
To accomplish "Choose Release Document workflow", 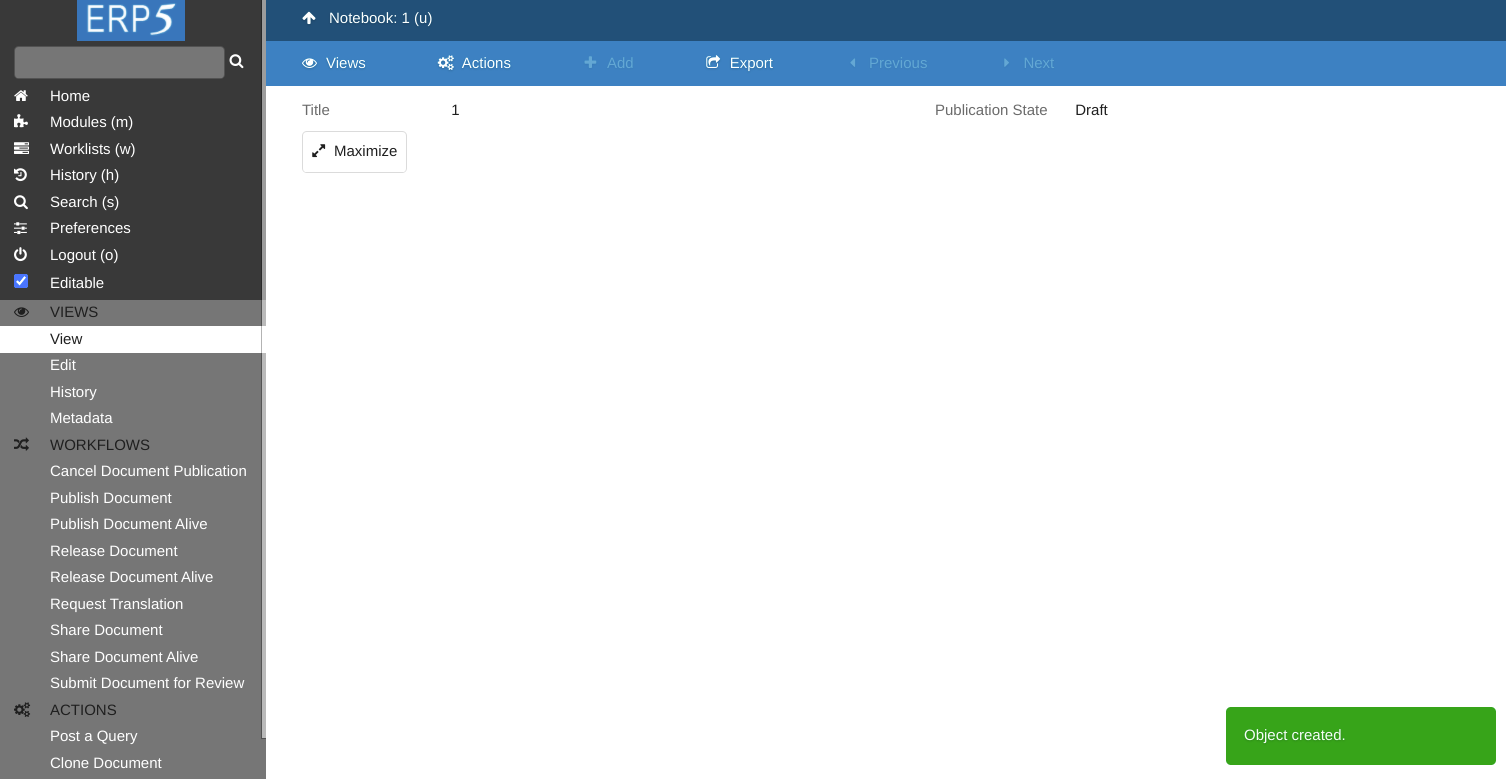I will click(114, 551).
